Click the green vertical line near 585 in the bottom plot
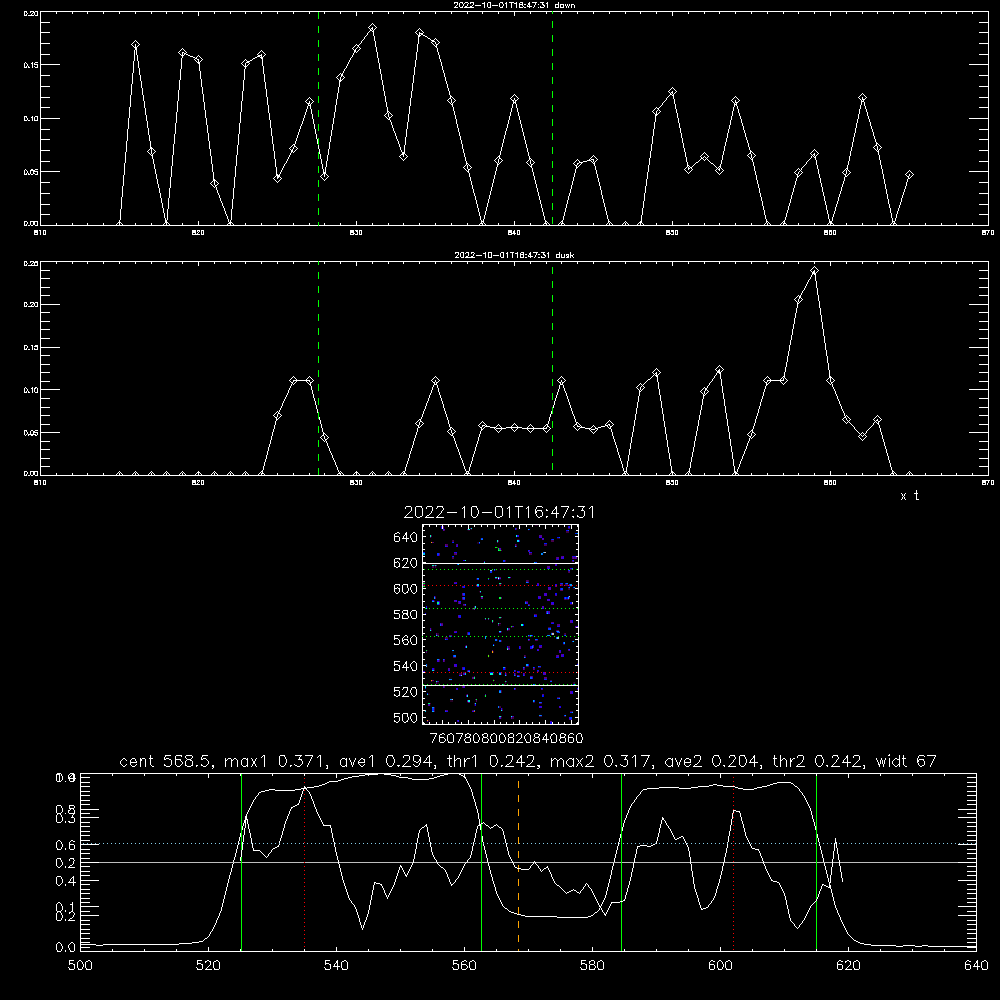The height and width of the screenshot is (1000, 1000). pyautogui.click(x=621, y=861)
